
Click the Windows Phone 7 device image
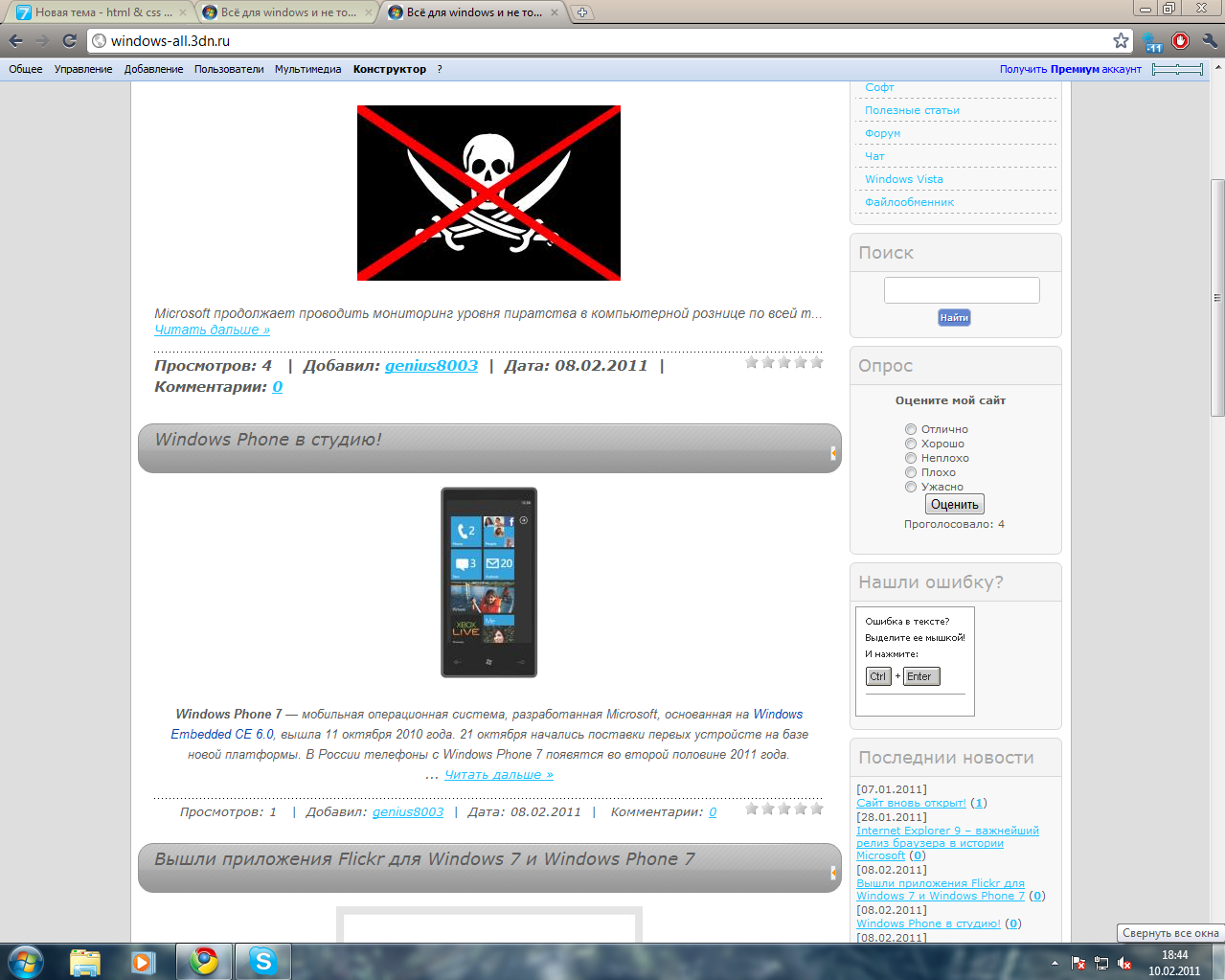[488, 582]
